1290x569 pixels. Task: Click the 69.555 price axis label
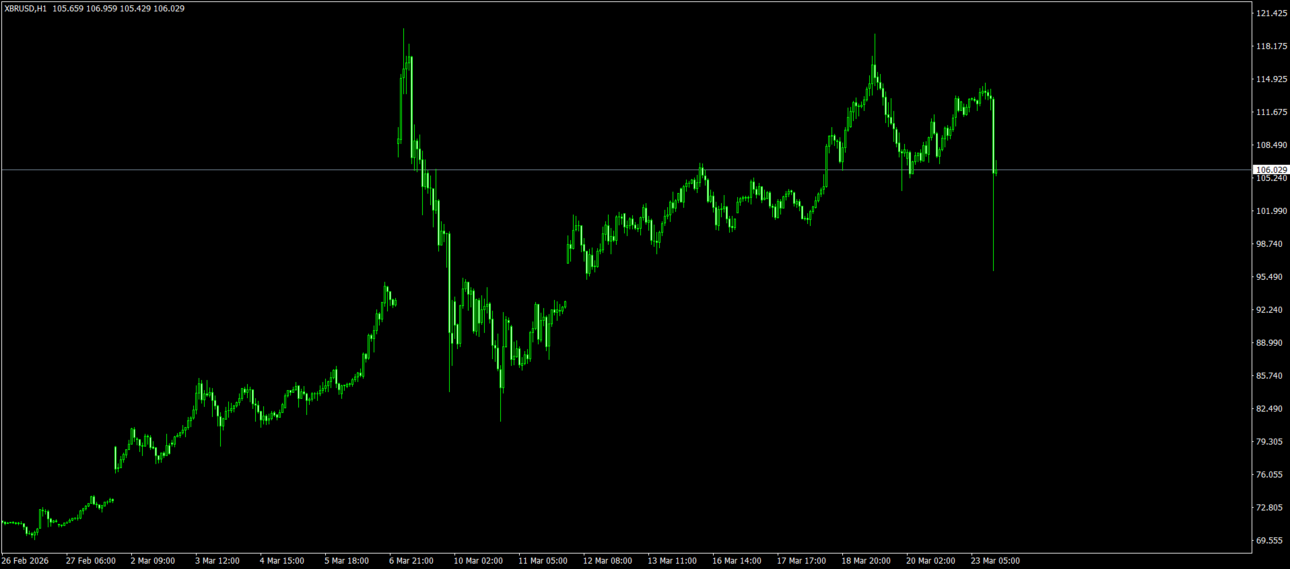coord(1271,541)
